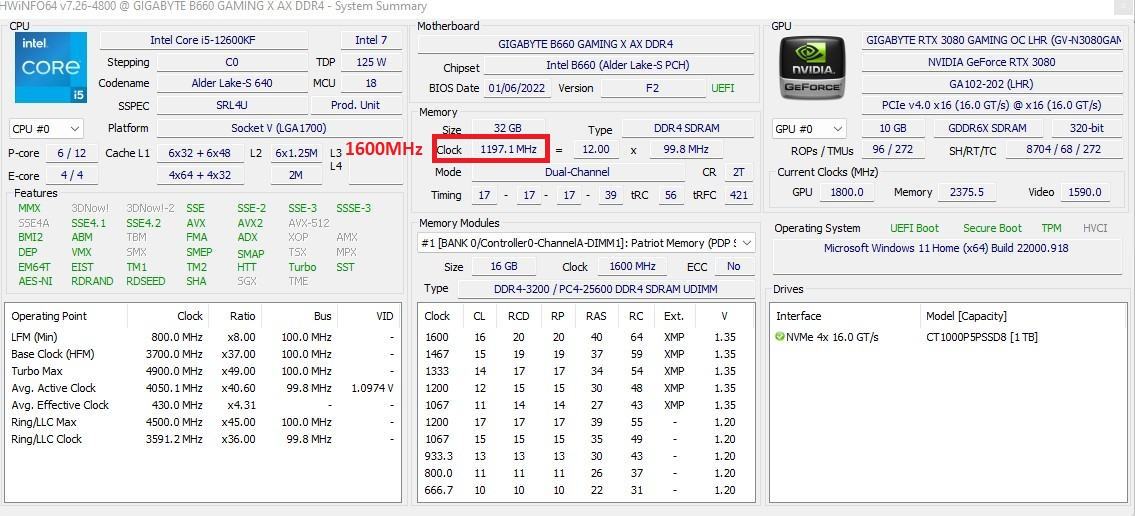This screenshot has width=1135, height=516.
Task: Click the BIOS version F2 field
Action: click(653, 88)
